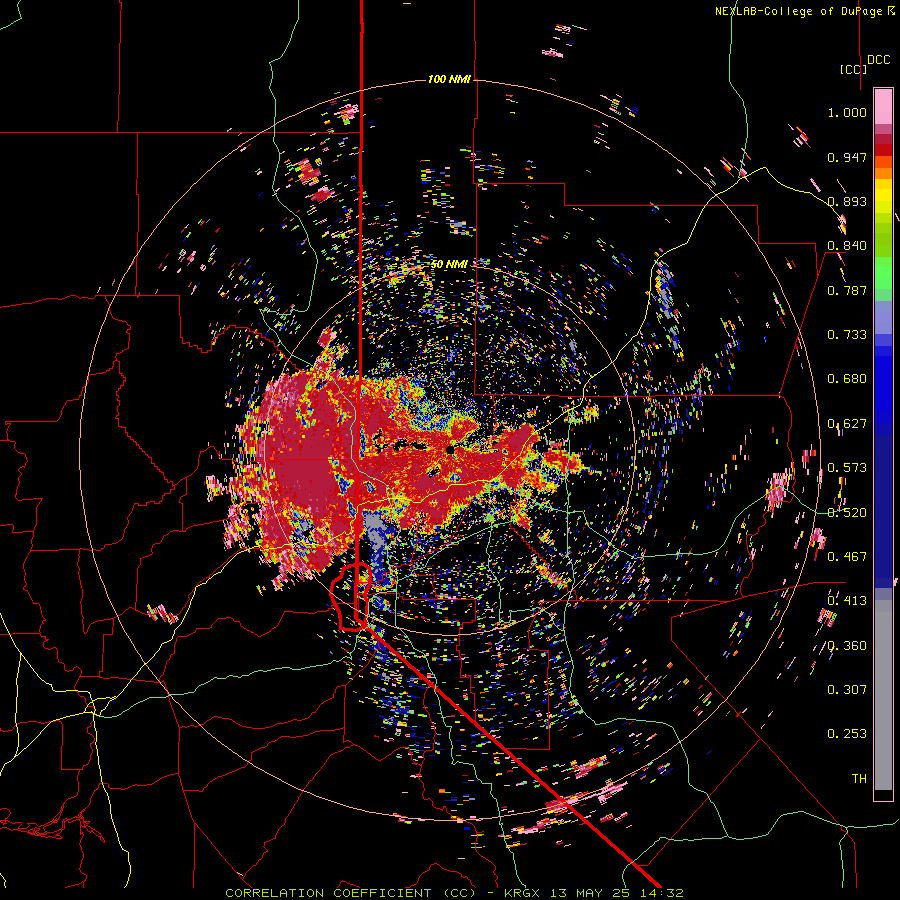Image resolution: width=900 pixels, height=900 pixels.
Task: Click the 1.000 legend value
Action: 847,112
